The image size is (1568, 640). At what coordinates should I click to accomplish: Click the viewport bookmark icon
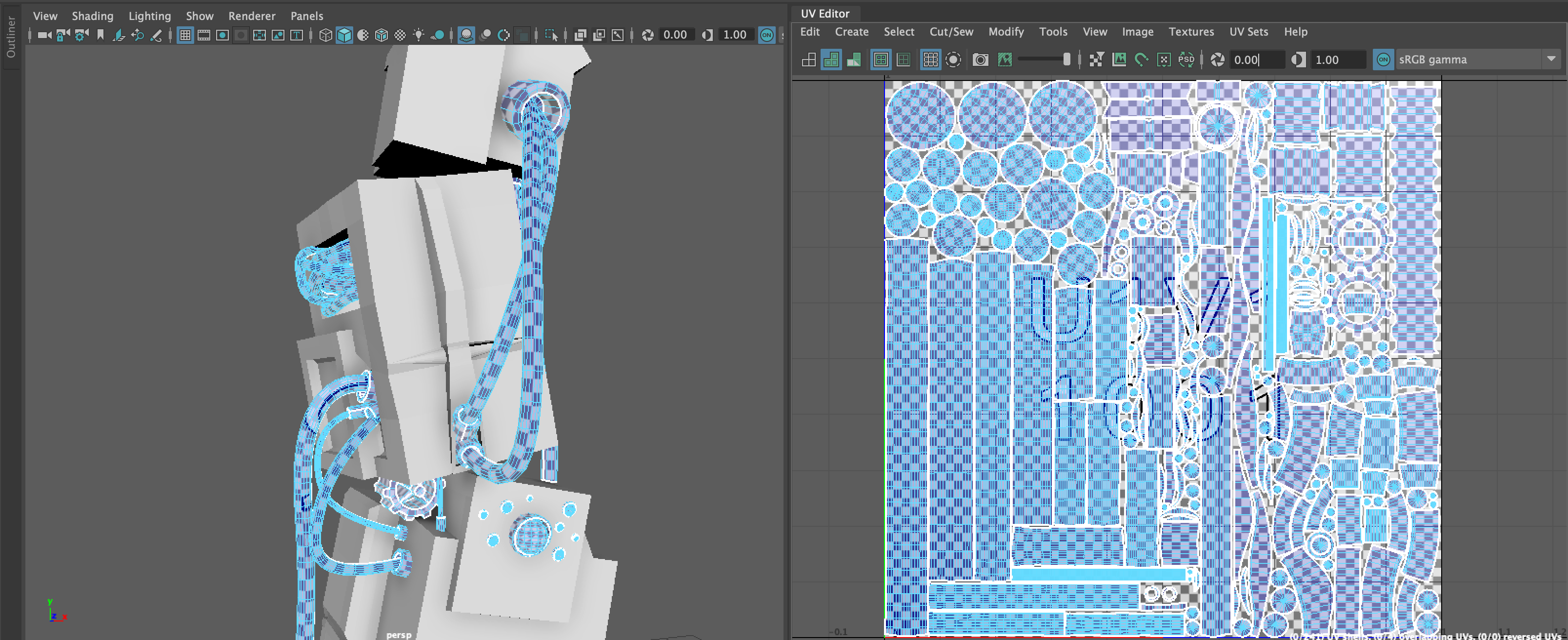point(101,35)
